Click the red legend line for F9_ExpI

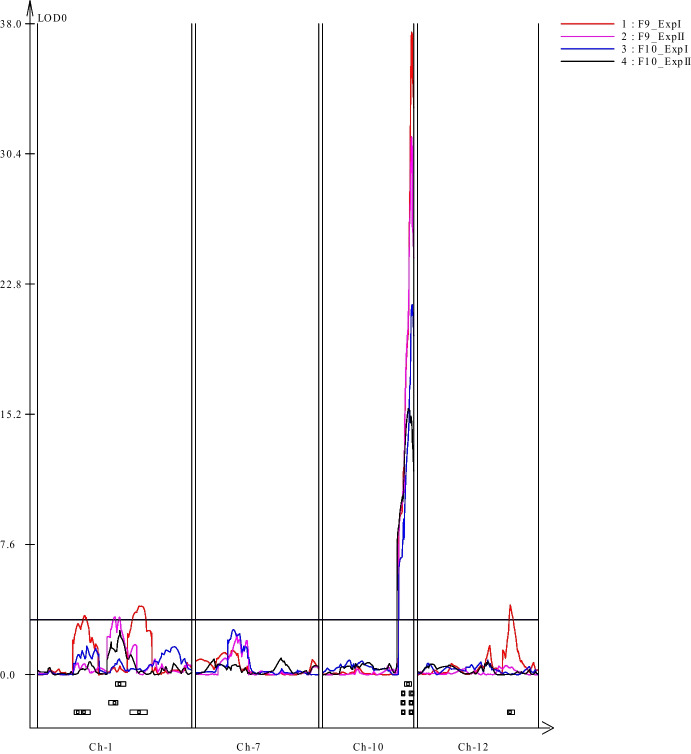pos(588,24)
